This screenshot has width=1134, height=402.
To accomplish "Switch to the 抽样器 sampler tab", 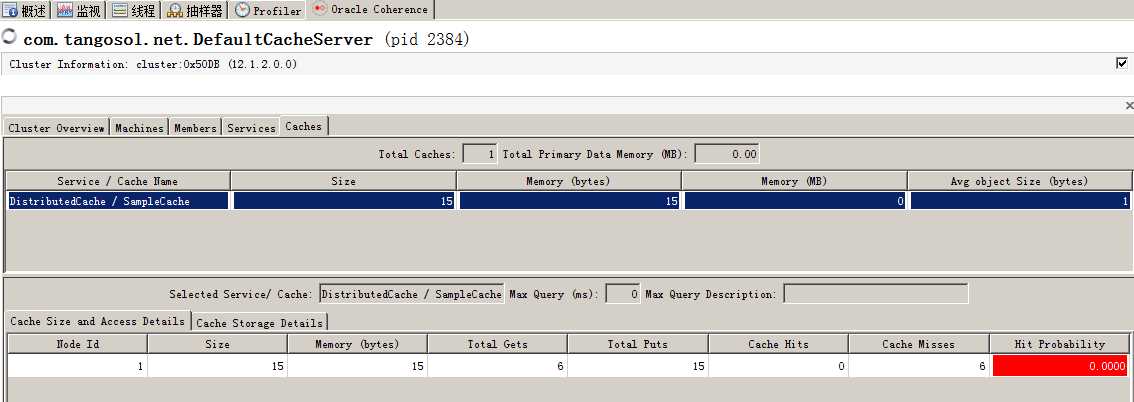I will 195,10.
